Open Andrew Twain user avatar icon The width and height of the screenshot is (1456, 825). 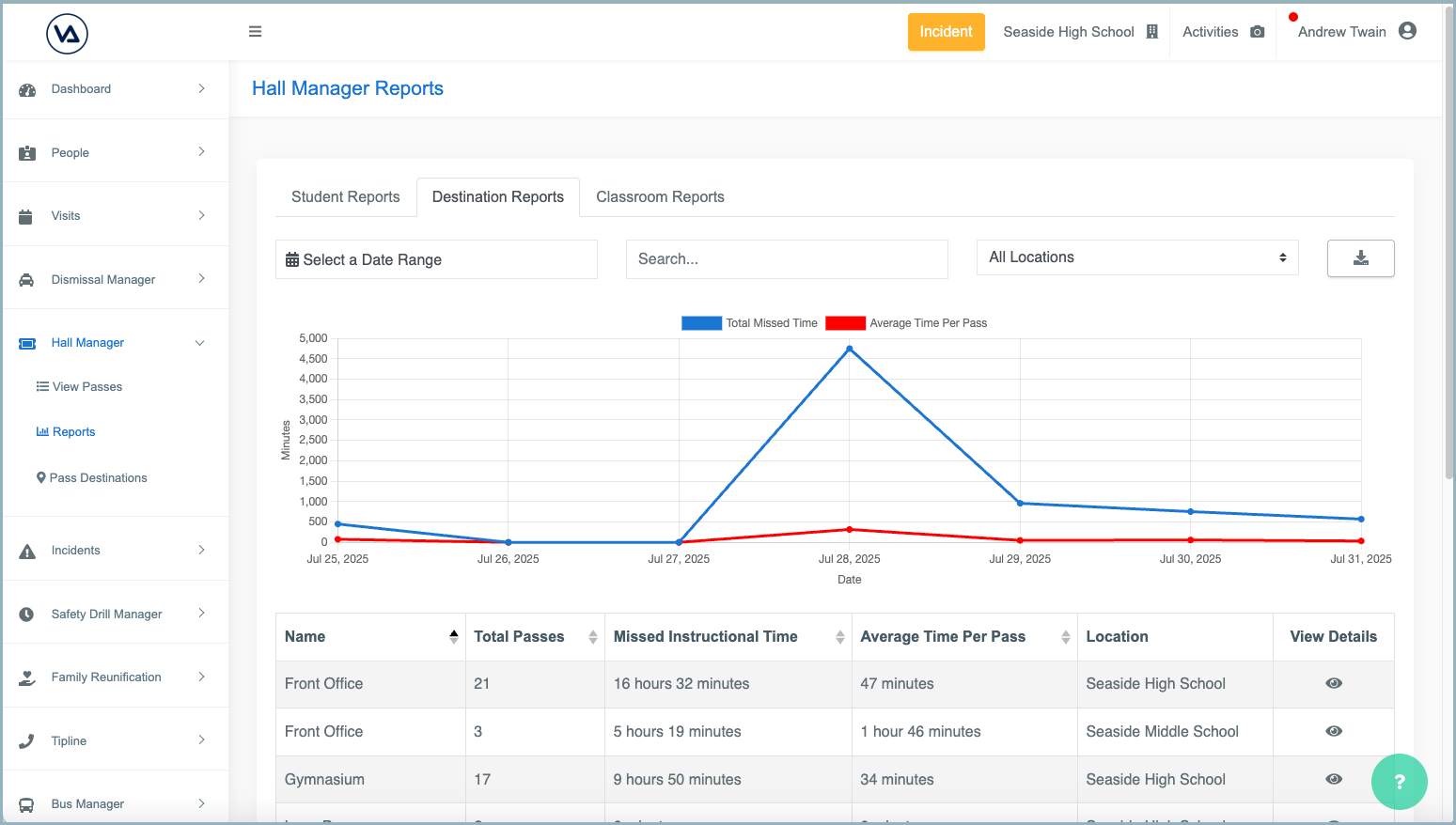coord(1407,31)
